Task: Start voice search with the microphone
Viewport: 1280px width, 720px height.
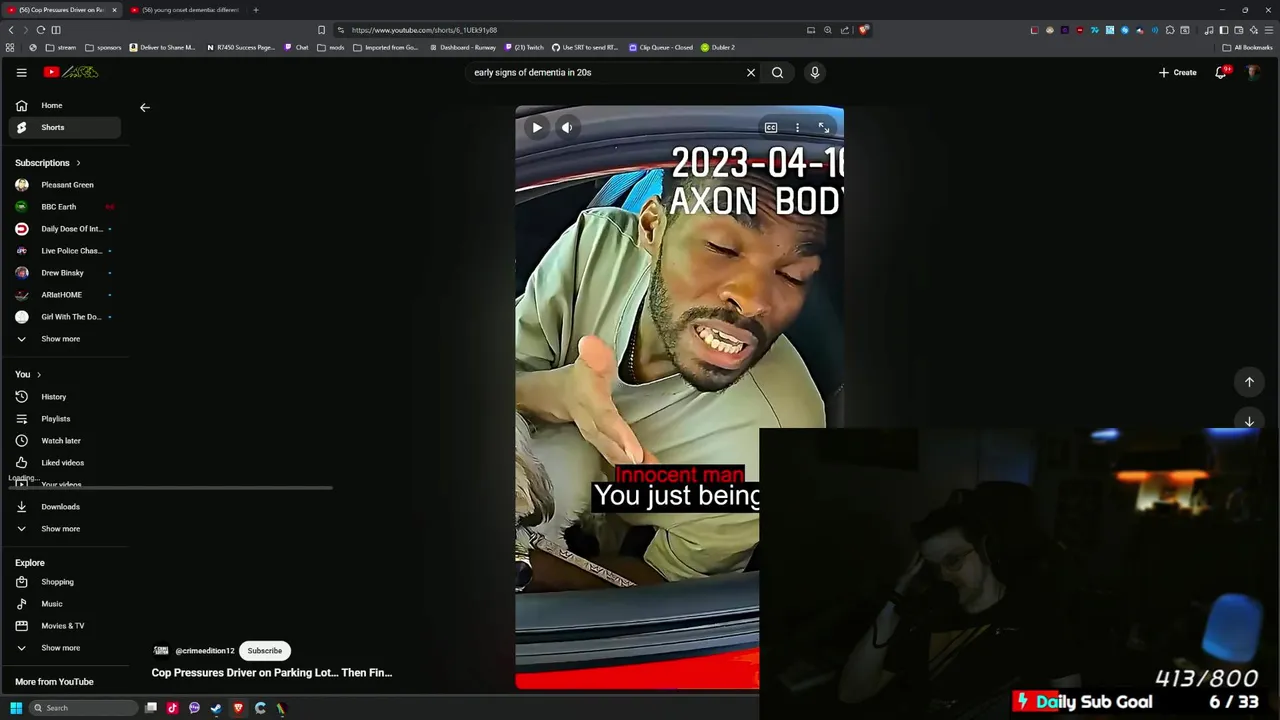Action: [815, 72]
